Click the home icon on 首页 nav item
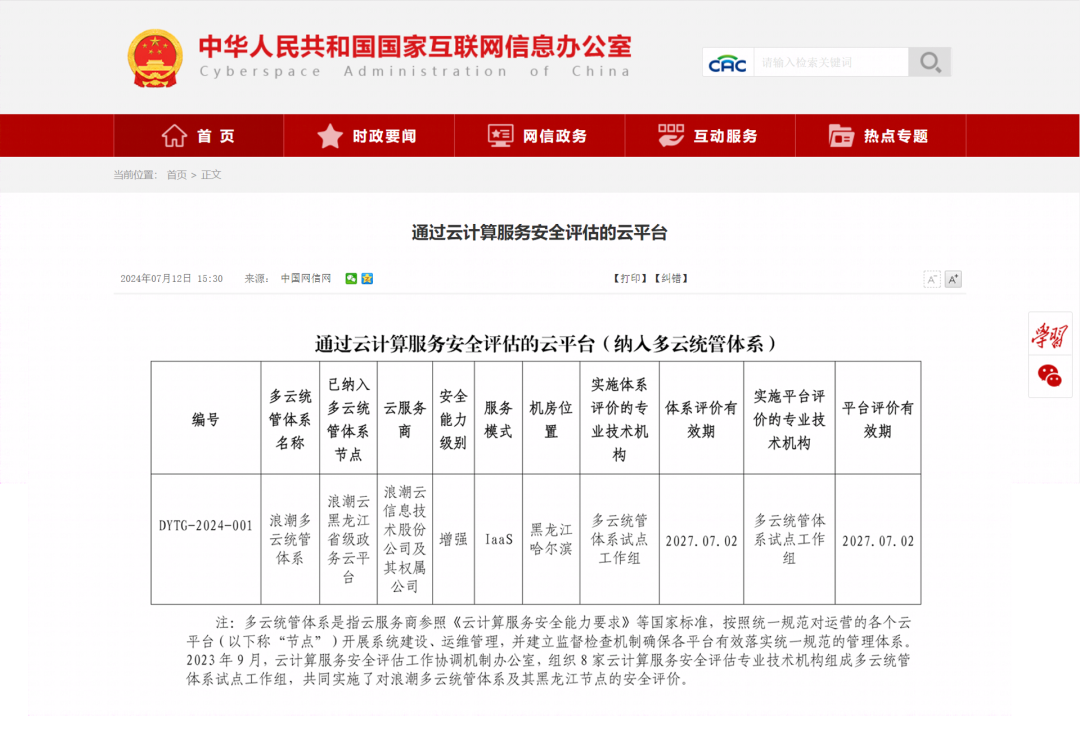Image resolution: width=1080 pixels, height=753 pixels. point(174,134)
